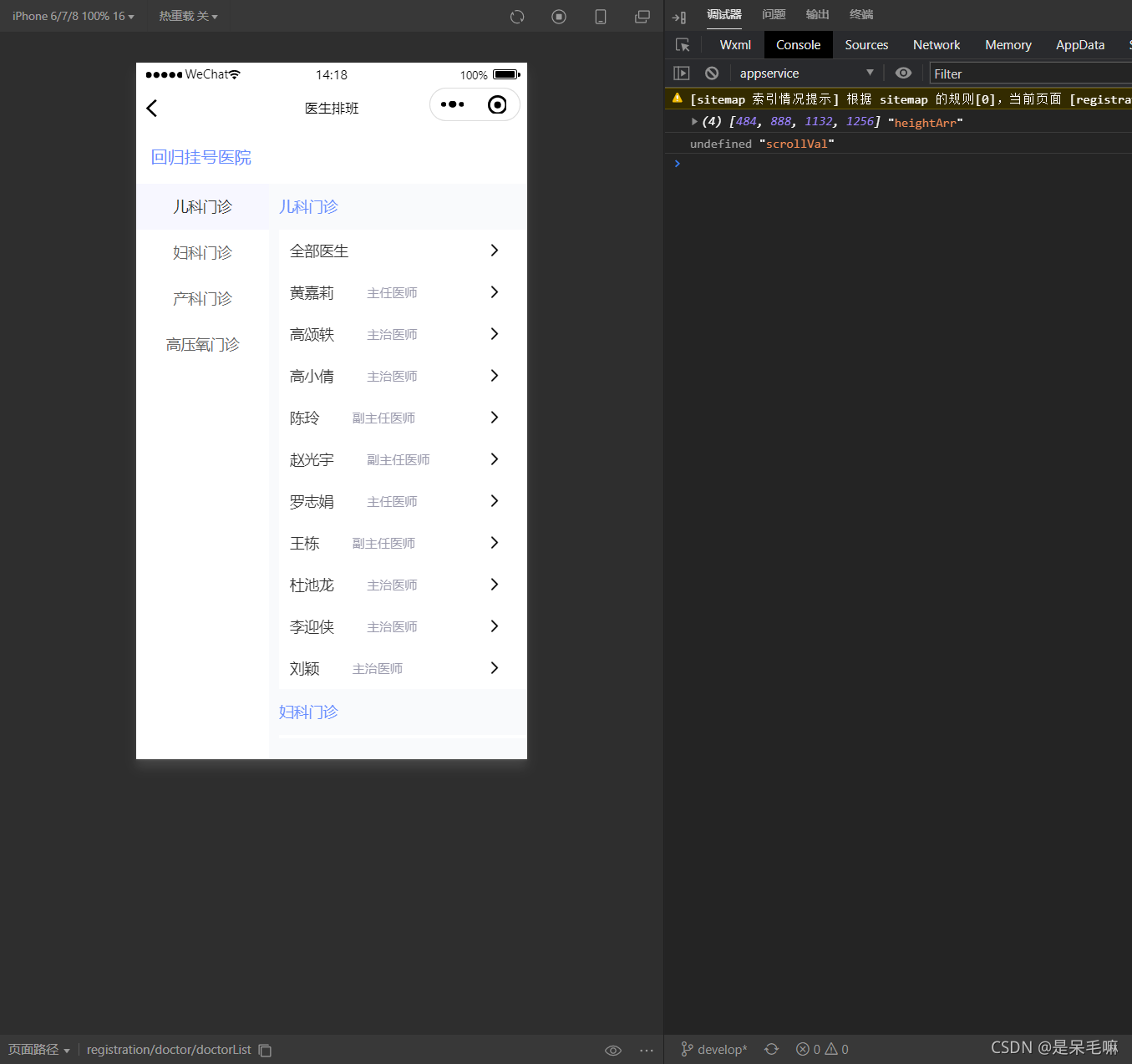
Task: Open the three-dots capsule menu
Action: pos(452,104)
